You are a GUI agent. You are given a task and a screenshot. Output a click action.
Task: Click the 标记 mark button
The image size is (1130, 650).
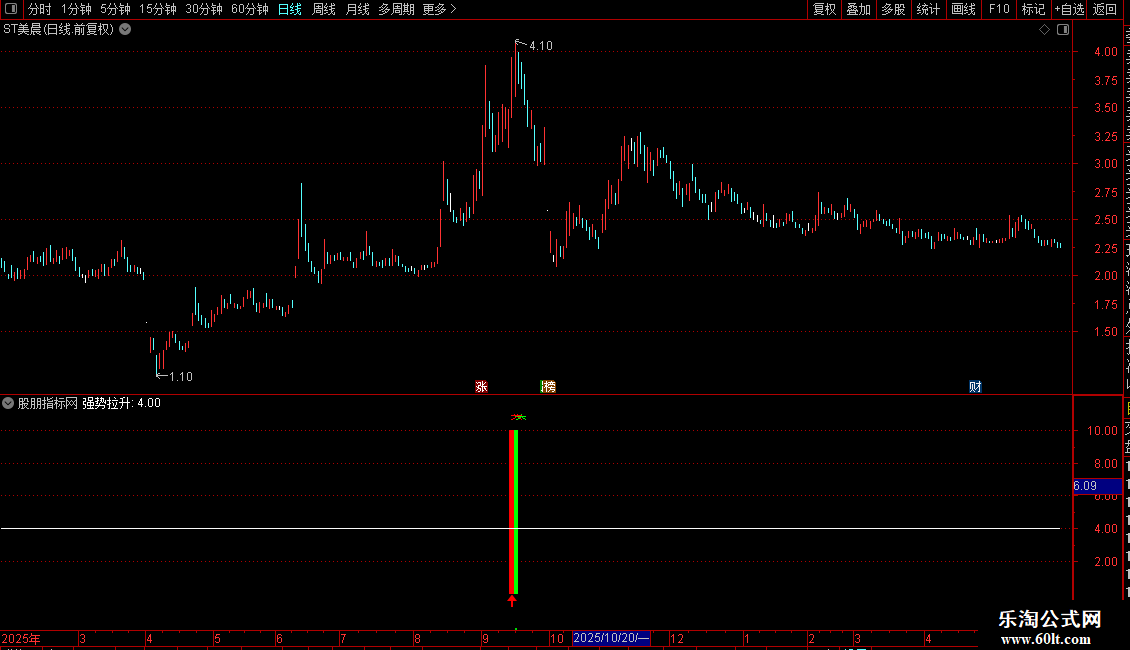click(x=1033, y=9)
